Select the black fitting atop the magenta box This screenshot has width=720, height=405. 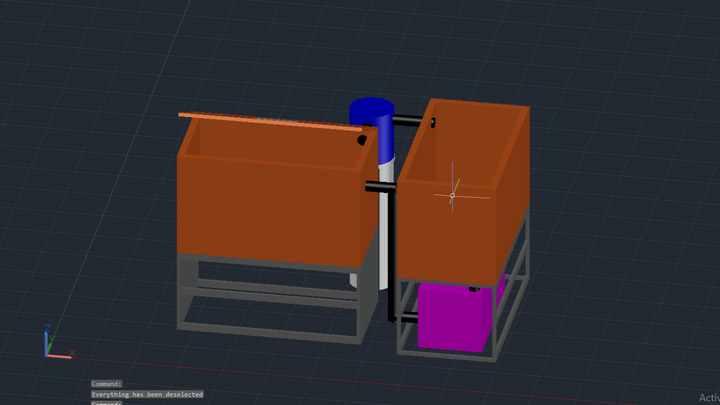click(x=472, y=289)
